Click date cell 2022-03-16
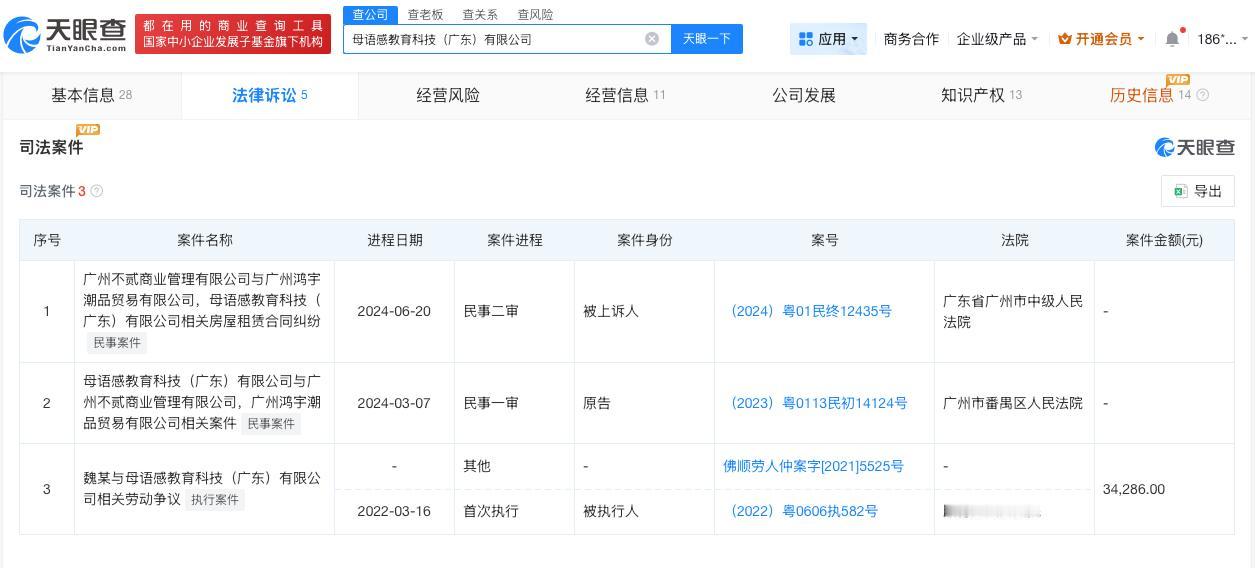1255x568 pixels. [x=394, y=511]
